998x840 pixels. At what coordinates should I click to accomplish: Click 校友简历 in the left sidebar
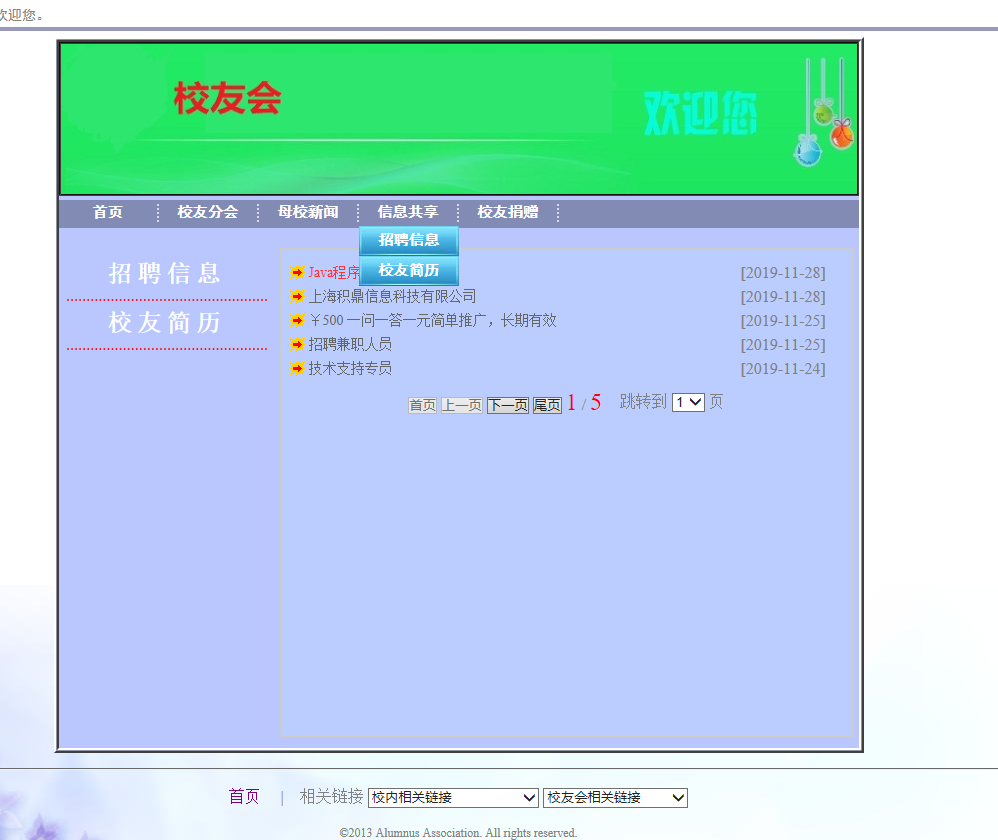click(165, 322)
